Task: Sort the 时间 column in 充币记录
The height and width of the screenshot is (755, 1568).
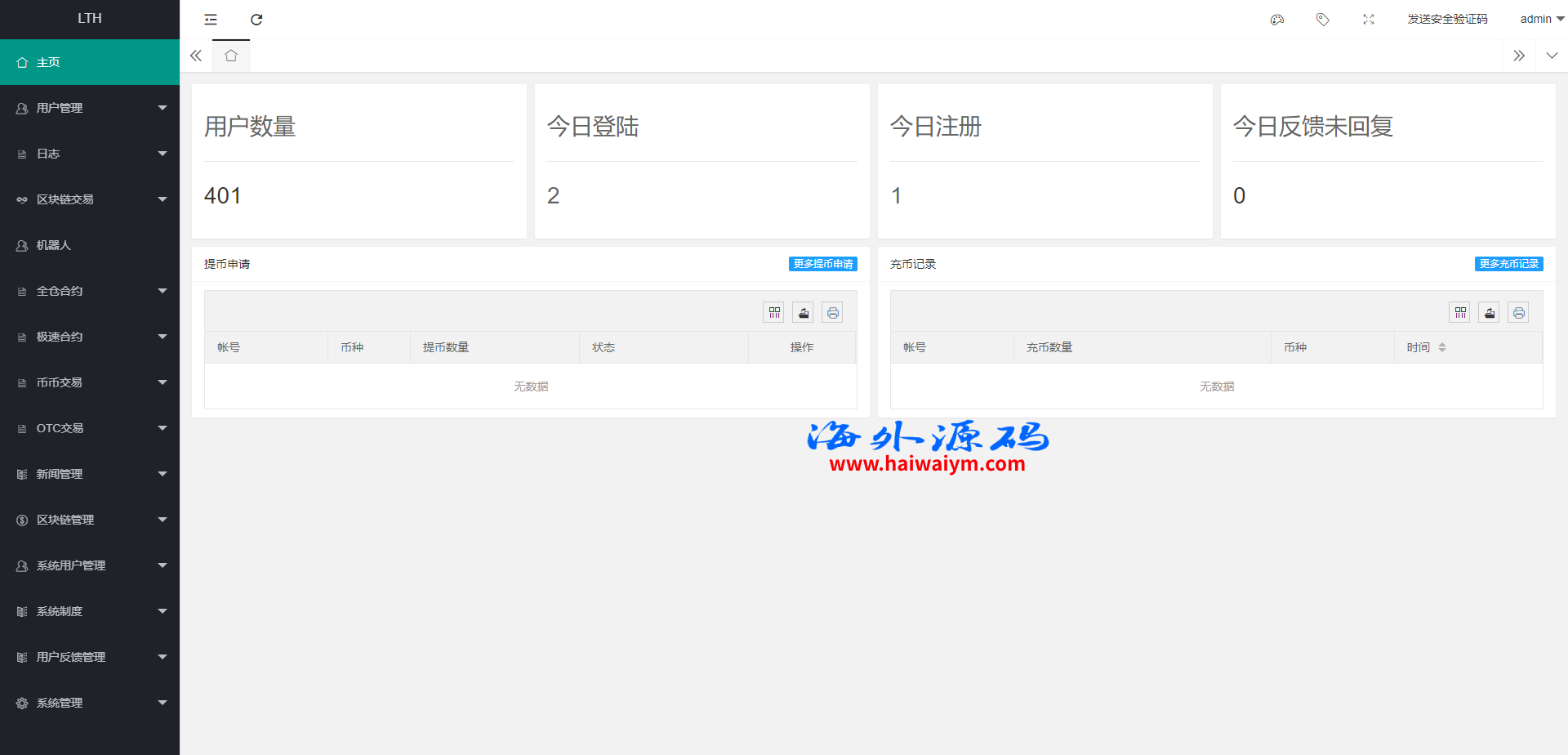Action: point(1441,347)
